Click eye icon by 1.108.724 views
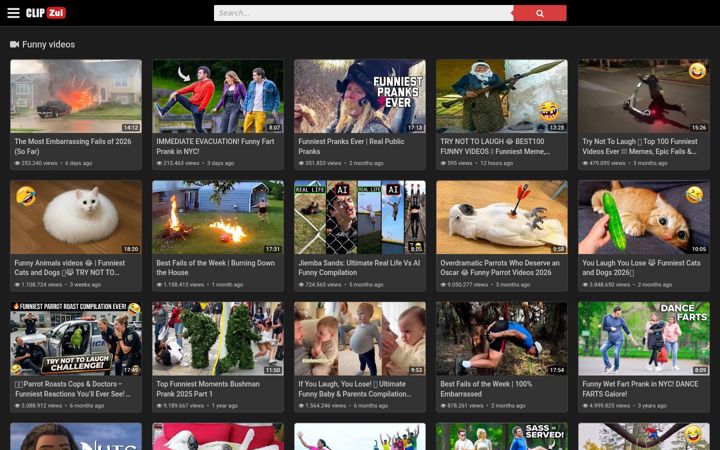Screen dimensions: 720x450 point(17,285)
